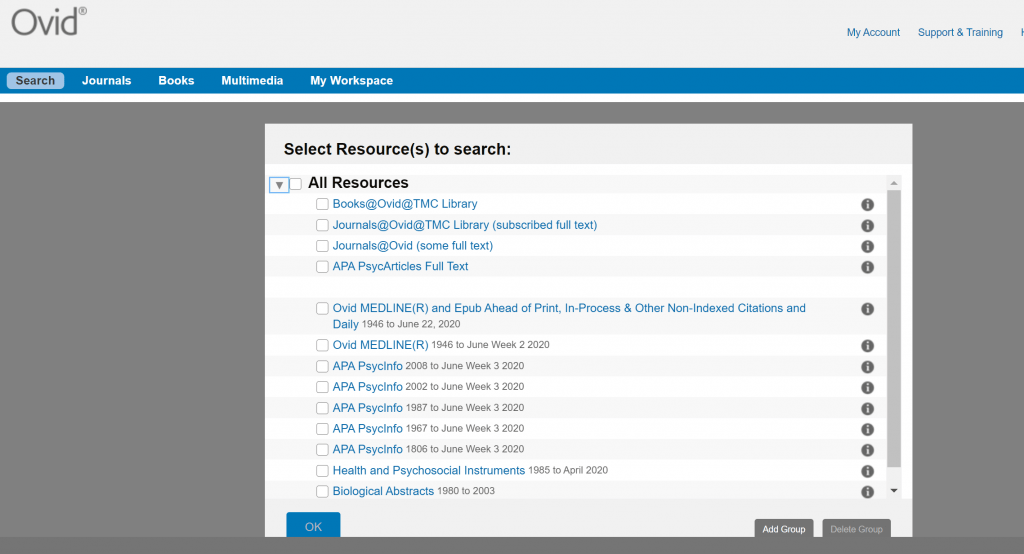Open APA PsycInfo 2008 to June Week 3 link
The width and height of the screenshot is (1024, 554).
[368, 366]
